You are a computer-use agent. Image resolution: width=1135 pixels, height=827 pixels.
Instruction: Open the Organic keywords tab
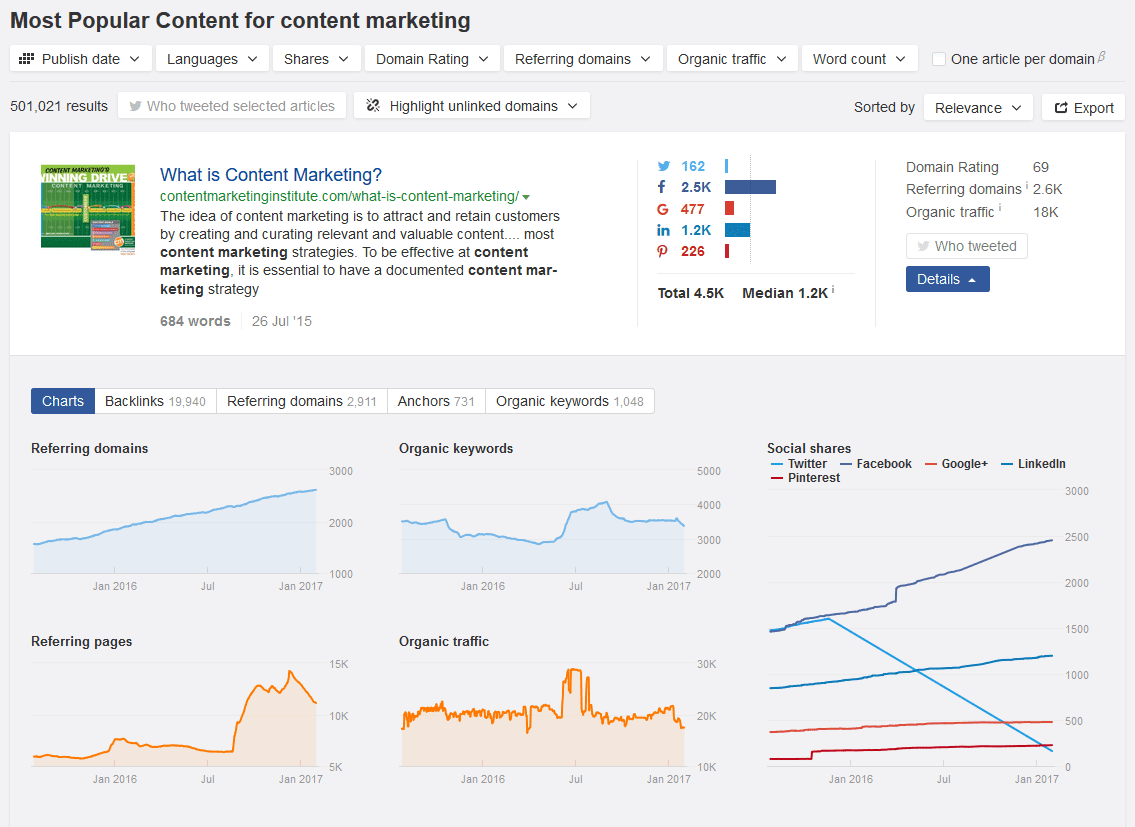pyautogui.click(x=570, y=401)
